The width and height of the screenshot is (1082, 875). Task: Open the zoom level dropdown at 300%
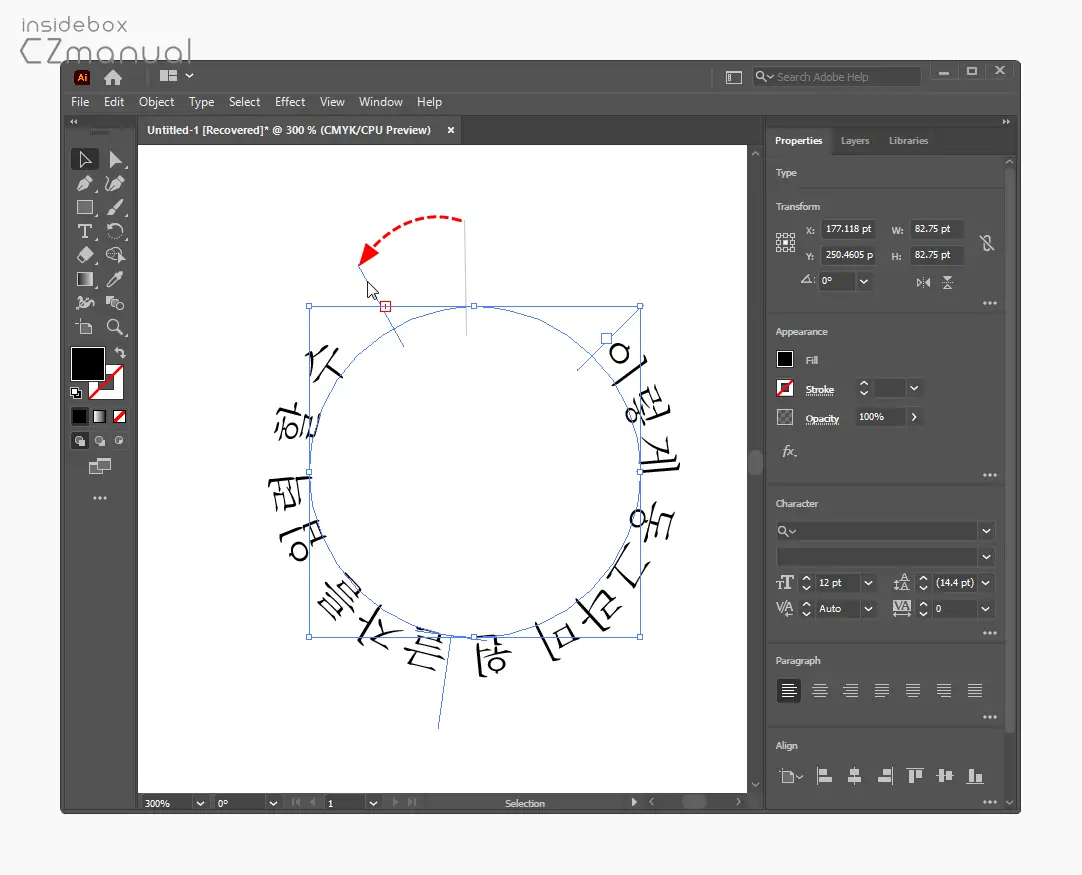(x=200, y=803)
